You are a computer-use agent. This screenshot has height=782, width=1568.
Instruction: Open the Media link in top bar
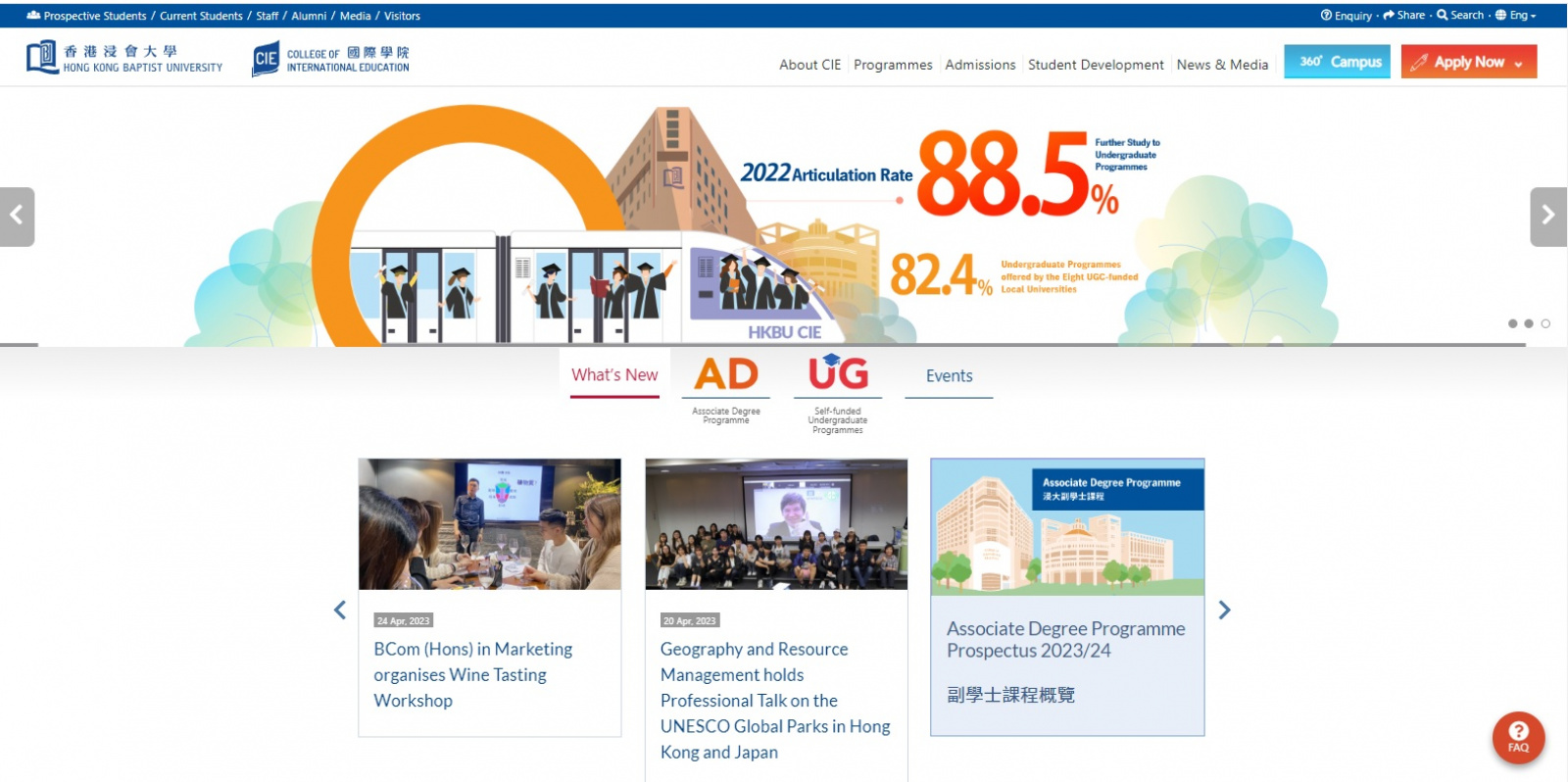click(x=355, y=16)
